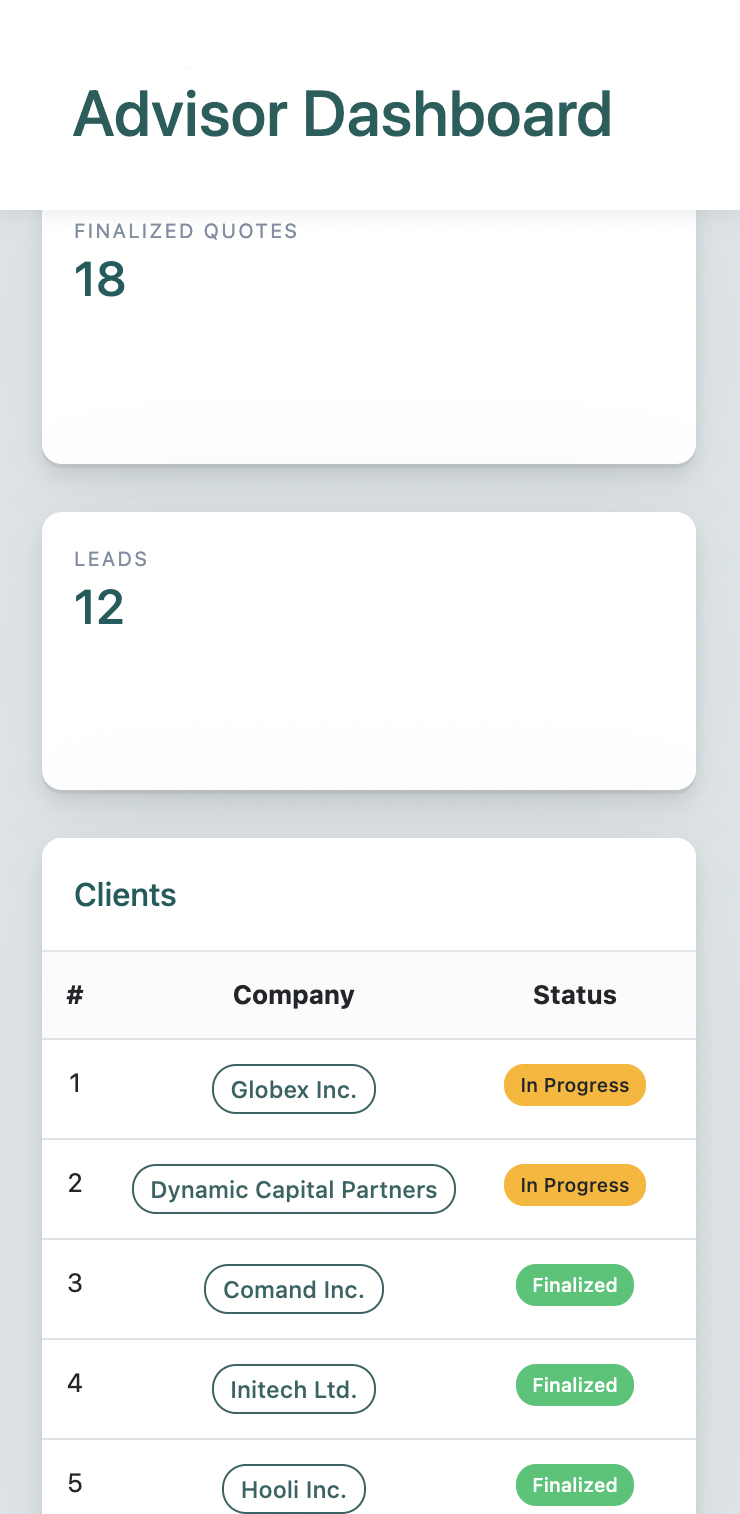Click the Leads count value 12
The image size is (740, 1514).
tap(99, 607)
